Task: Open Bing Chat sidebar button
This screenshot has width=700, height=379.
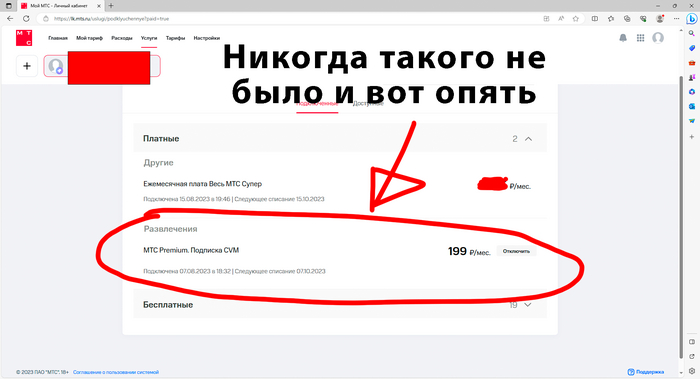Action: [x=692, y=19]
